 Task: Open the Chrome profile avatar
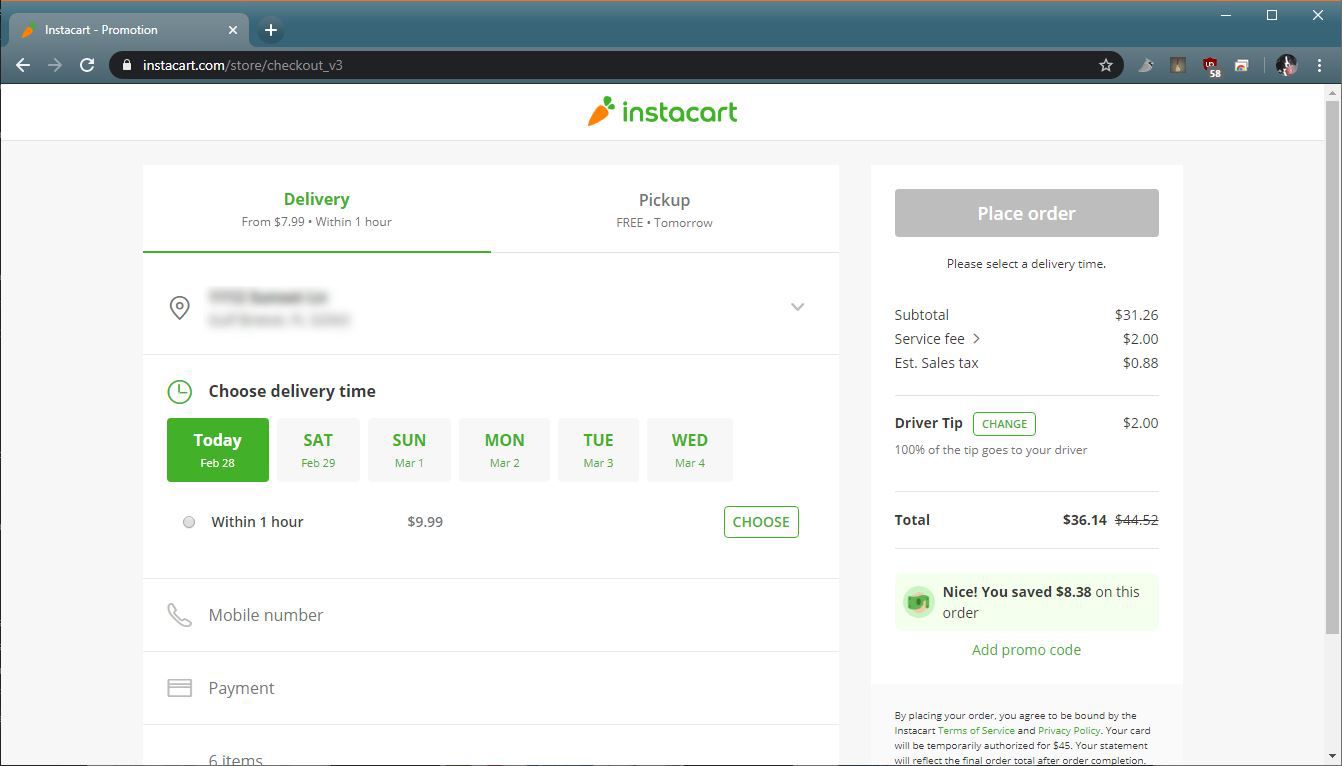[1286, 65]
